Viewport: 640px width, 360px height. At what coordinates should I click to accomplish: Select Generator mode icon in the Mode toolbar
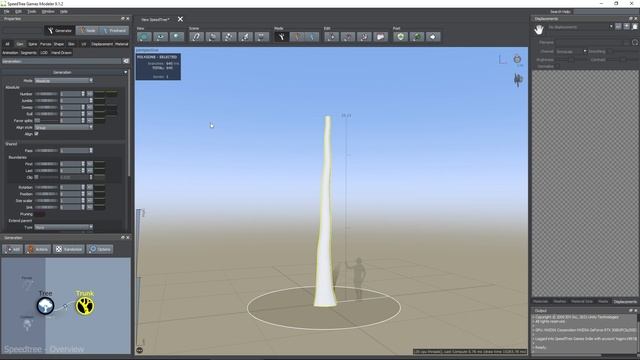(x=281, y=37)
